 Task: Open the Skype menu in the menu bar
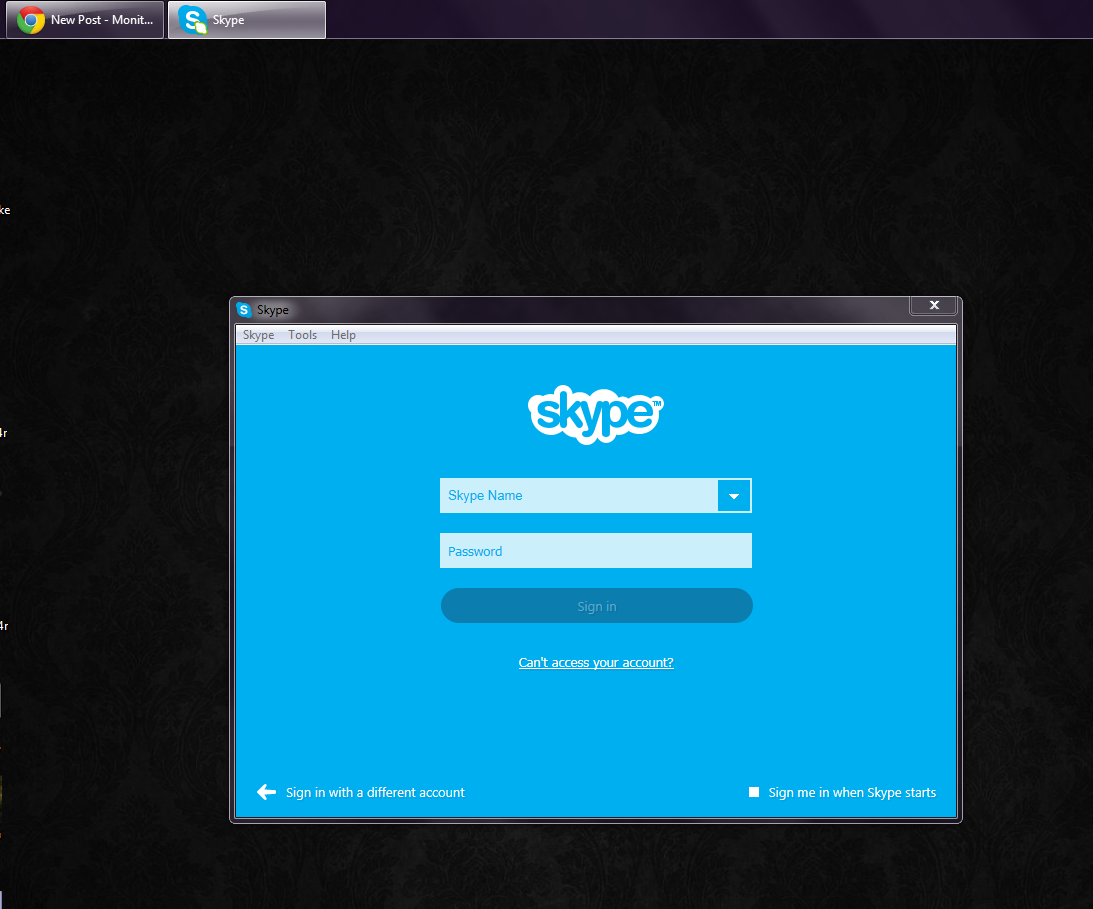pyautogui.click(x=258, y=335)
